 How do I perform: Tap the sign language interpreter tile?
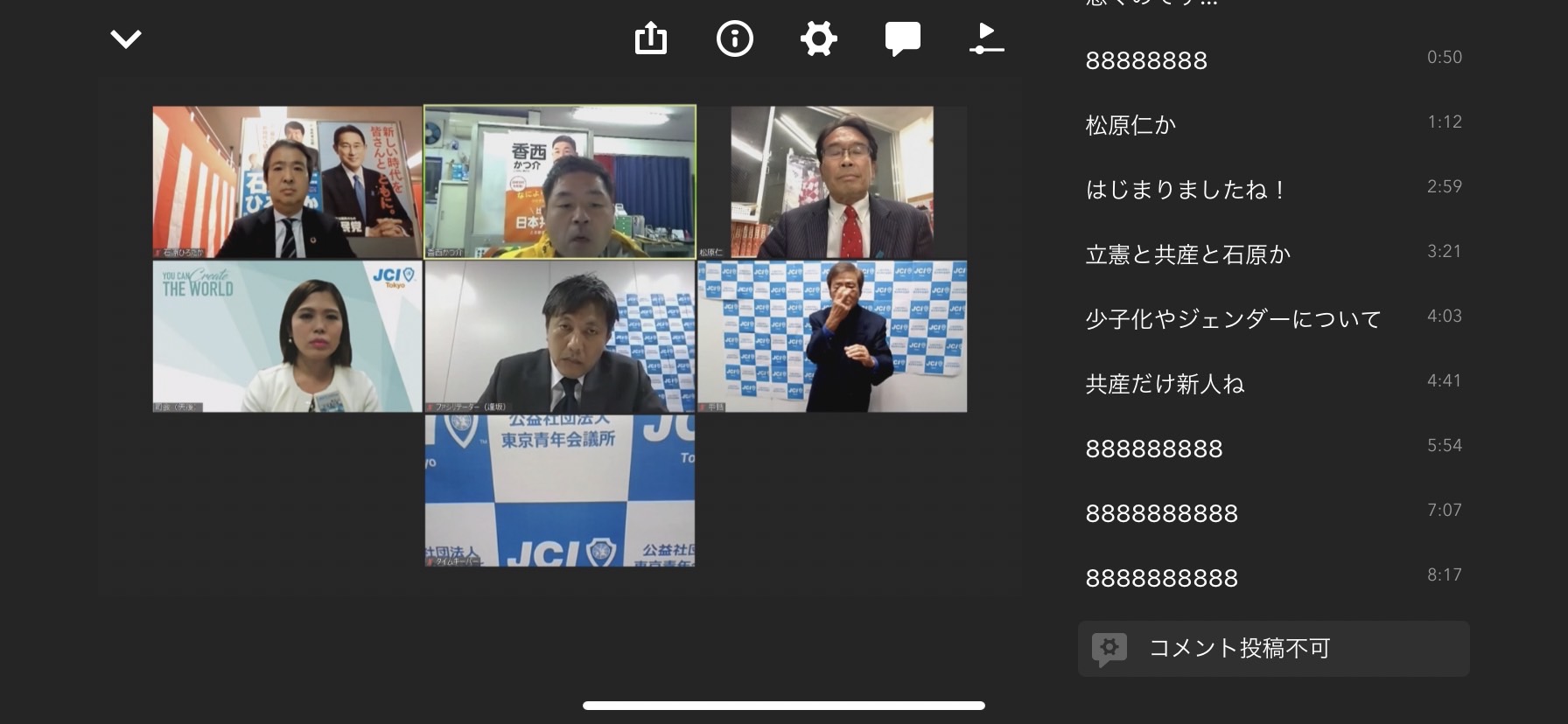point(832,337)
